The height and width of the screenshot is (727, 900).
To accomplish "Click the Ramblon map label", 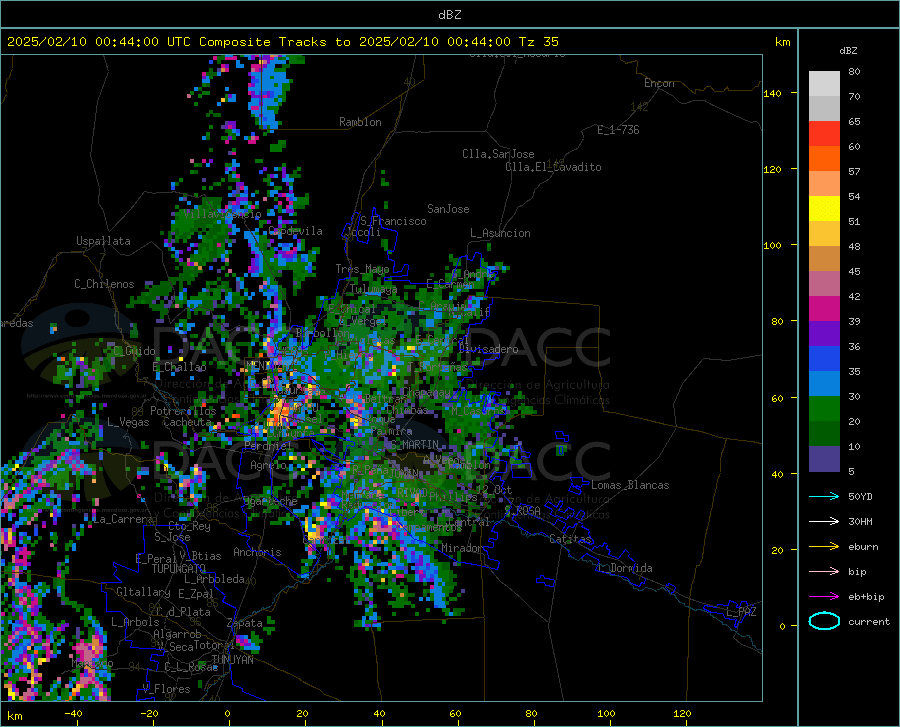I will tap(360, 122).
